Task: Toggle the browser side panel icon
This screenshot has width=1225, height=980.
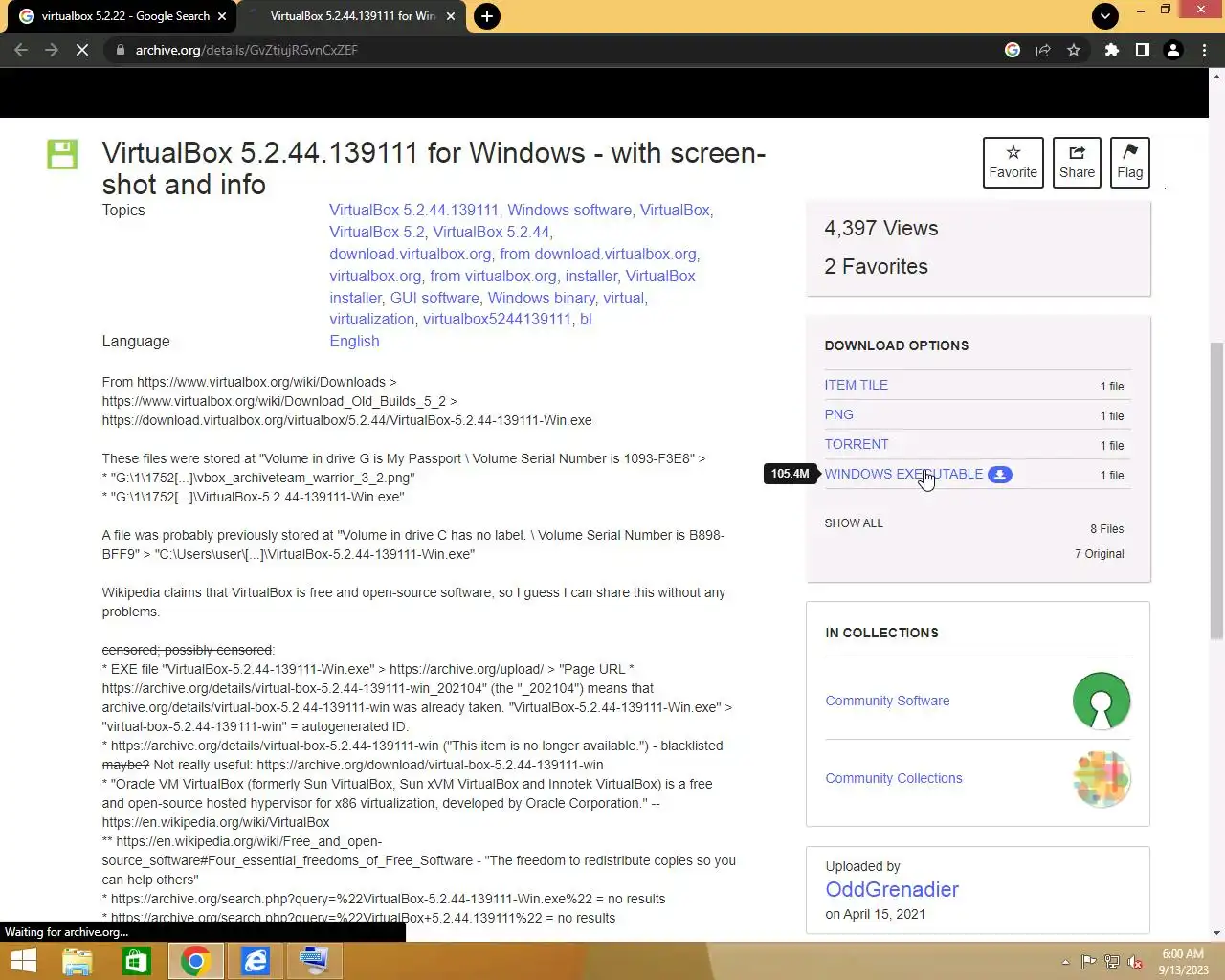Action: tap(1142, 50)
